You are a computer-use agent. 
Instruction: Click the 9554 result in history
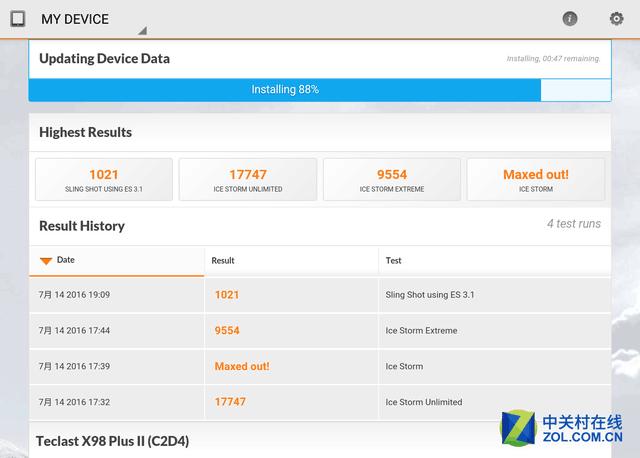point(227,331)
